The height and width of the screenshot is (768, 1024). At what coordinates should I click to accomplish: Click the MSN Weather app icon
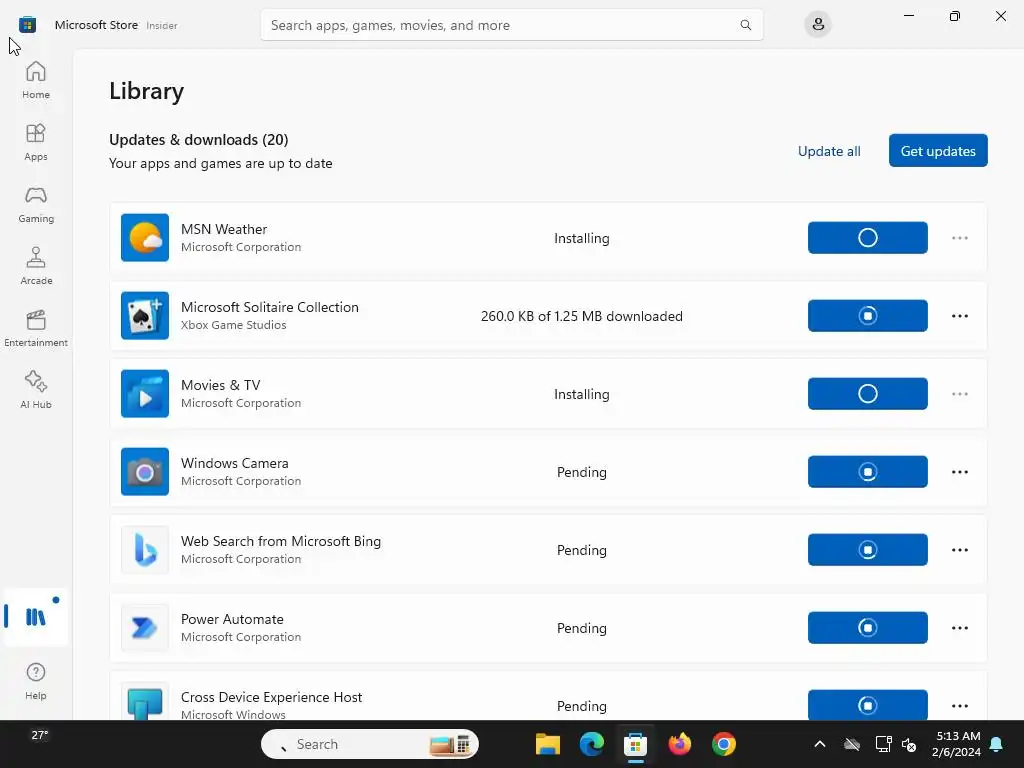pyautogui.click(x=145, y=238)
